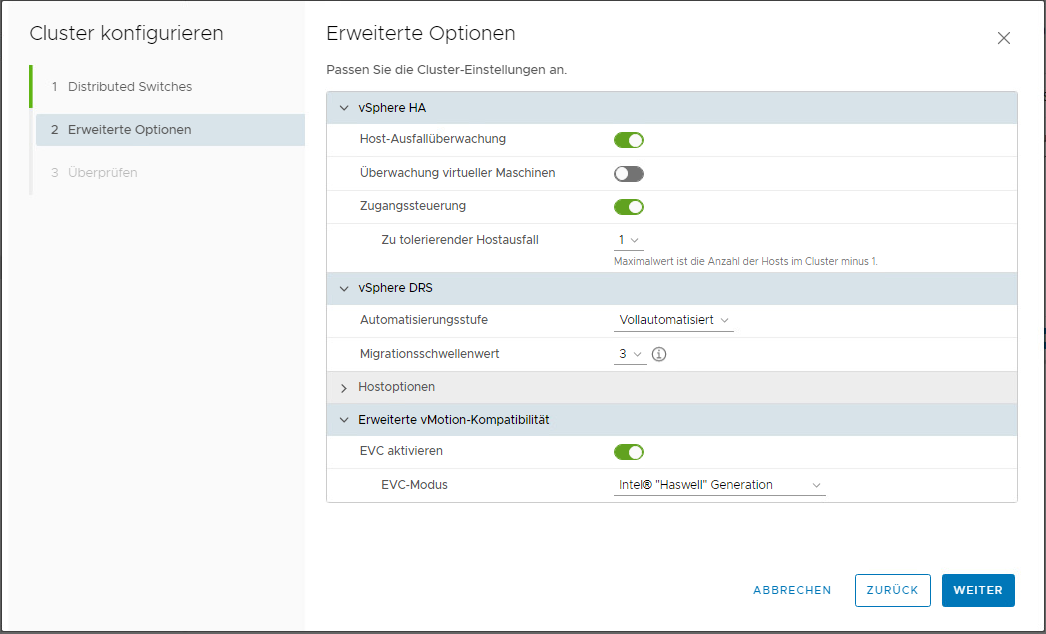Expand the Hostoptionen section
1046x634 pixels.
pyautogui.click(x=344, y=388)
